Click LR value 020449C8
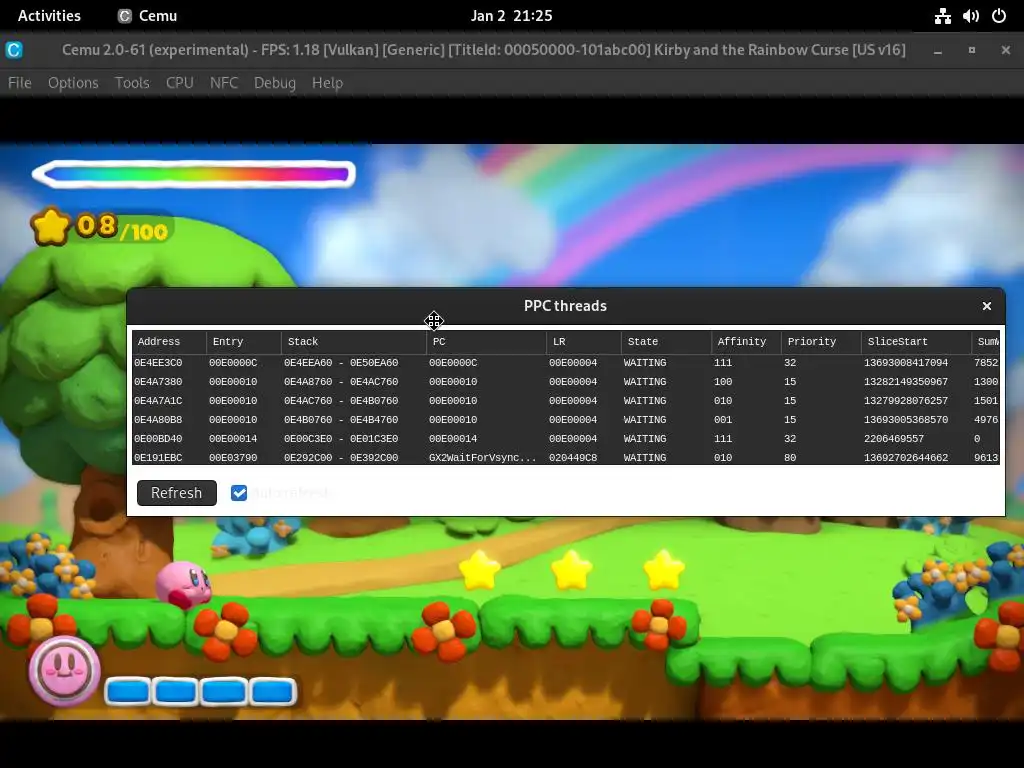Viewport: 1024px width, 768px height. pos(573,457)
